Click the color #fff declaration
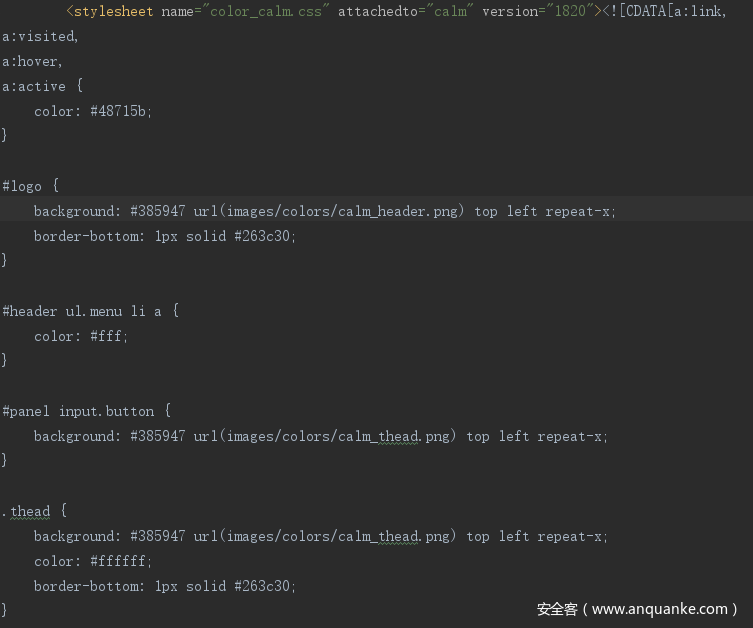This screenshot has height=628, width=753. [82, 336]
